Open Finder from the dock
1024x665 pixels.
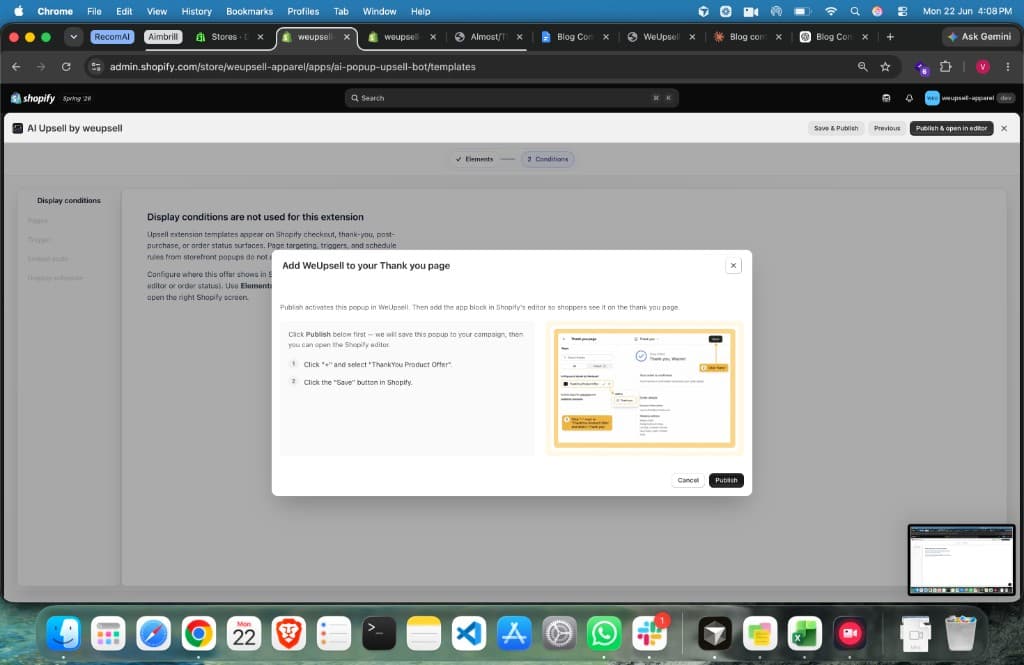pos(63,633)
